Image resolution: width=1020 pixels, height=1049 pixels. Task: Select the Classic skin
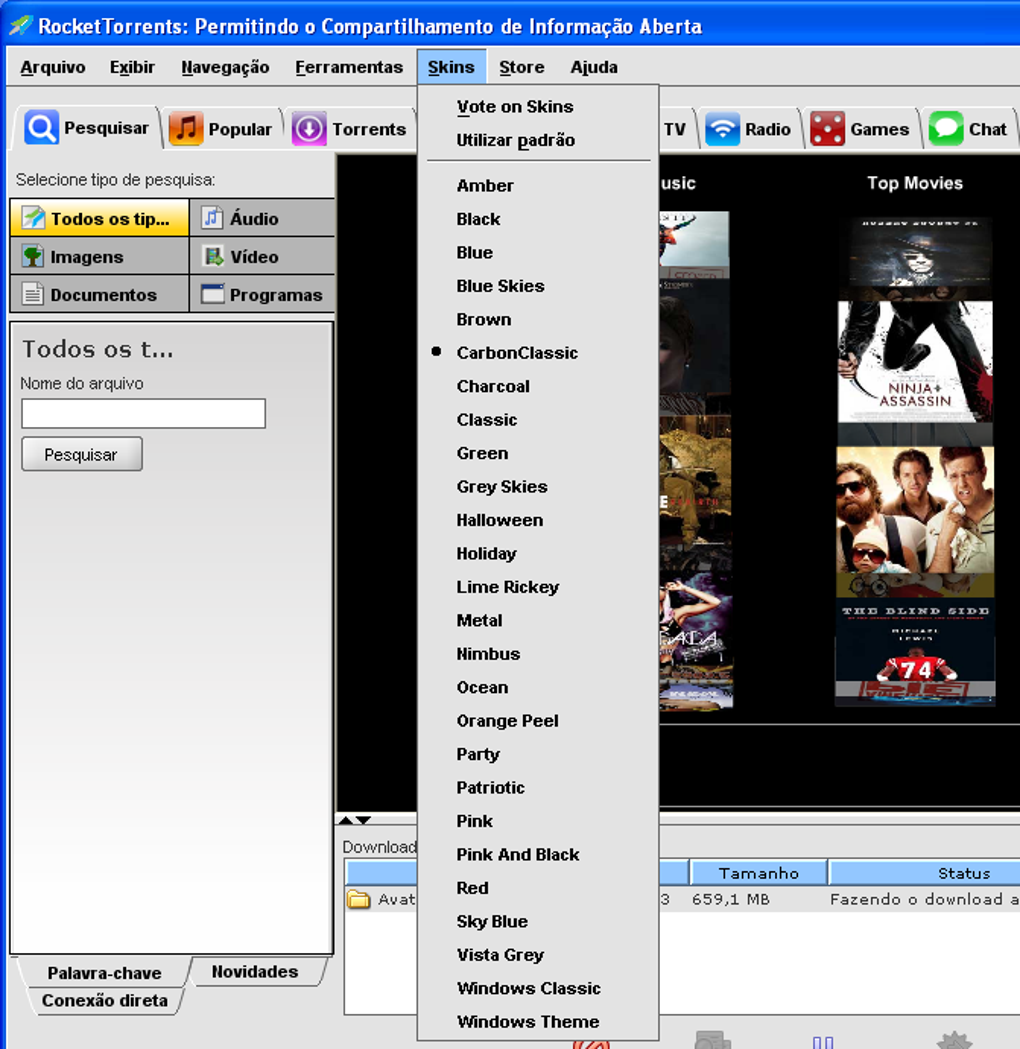tap(538, 419)
